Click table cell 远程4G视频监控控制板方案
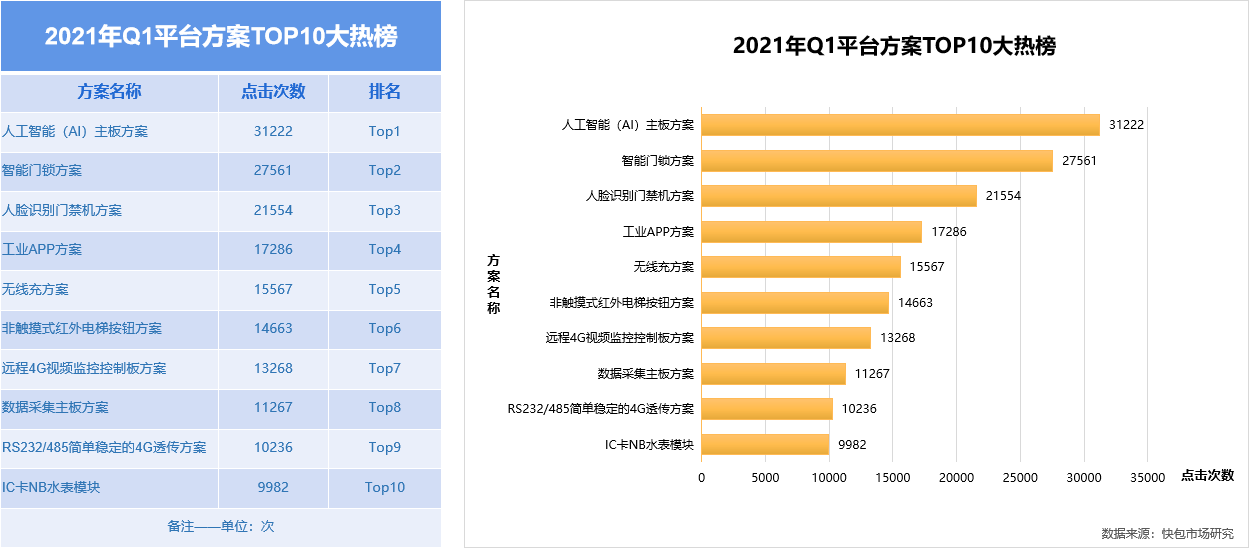The width and height of the screenshot is (1249, 549). click(x=110, y=369)
